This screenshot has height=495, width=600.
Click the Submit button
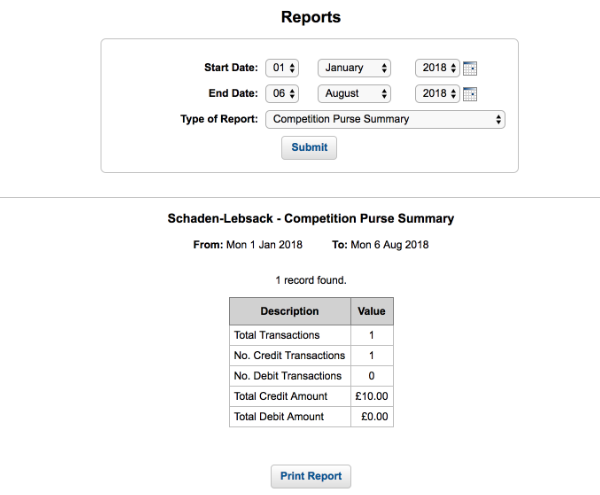309,148
